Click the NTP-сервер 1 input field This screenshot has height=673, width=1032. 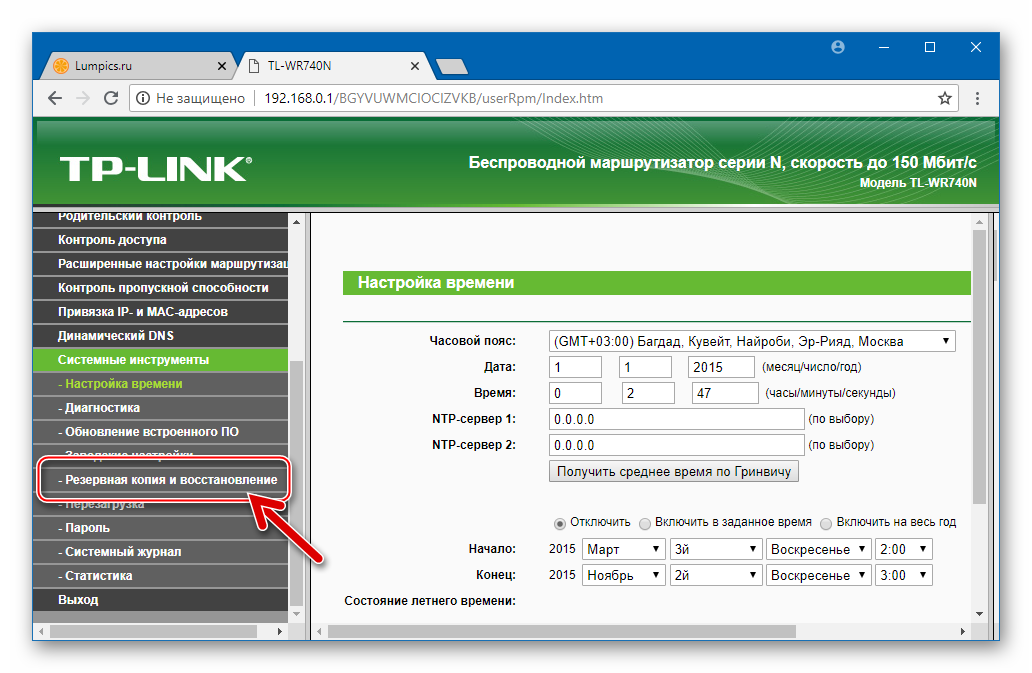[676, 419]
